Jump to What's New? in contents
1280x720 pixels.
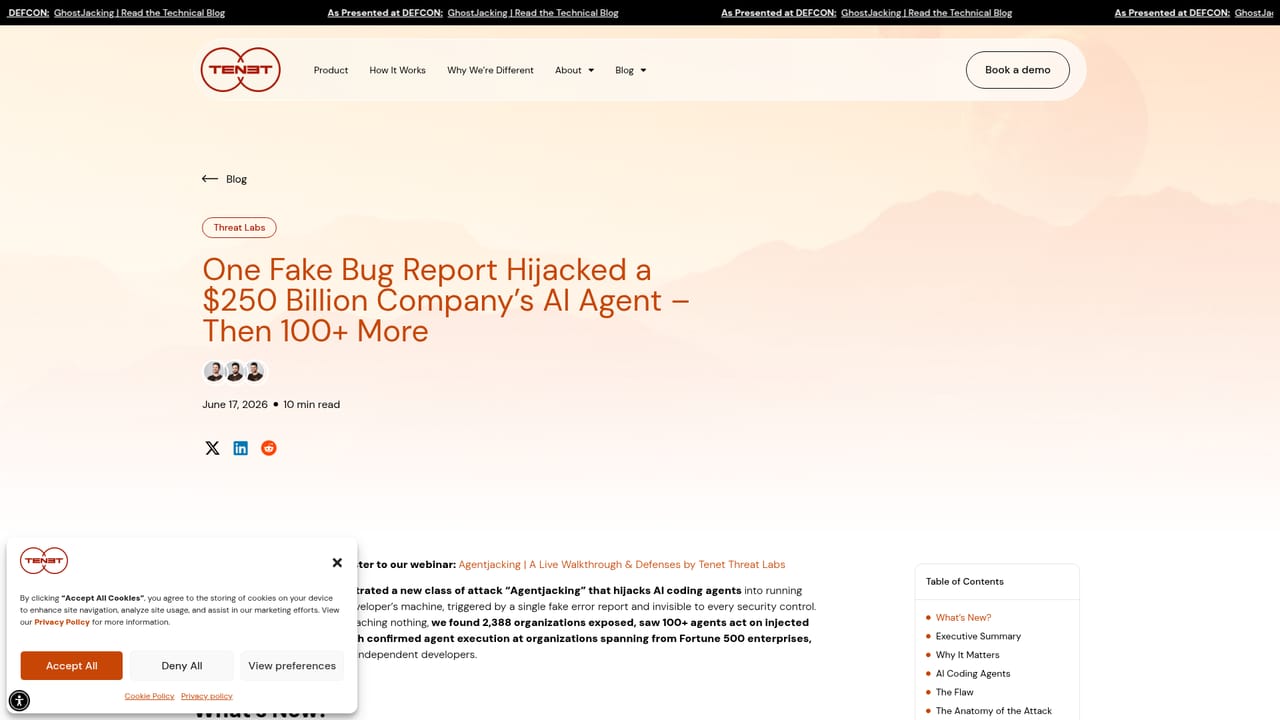[x=963, y=618]
